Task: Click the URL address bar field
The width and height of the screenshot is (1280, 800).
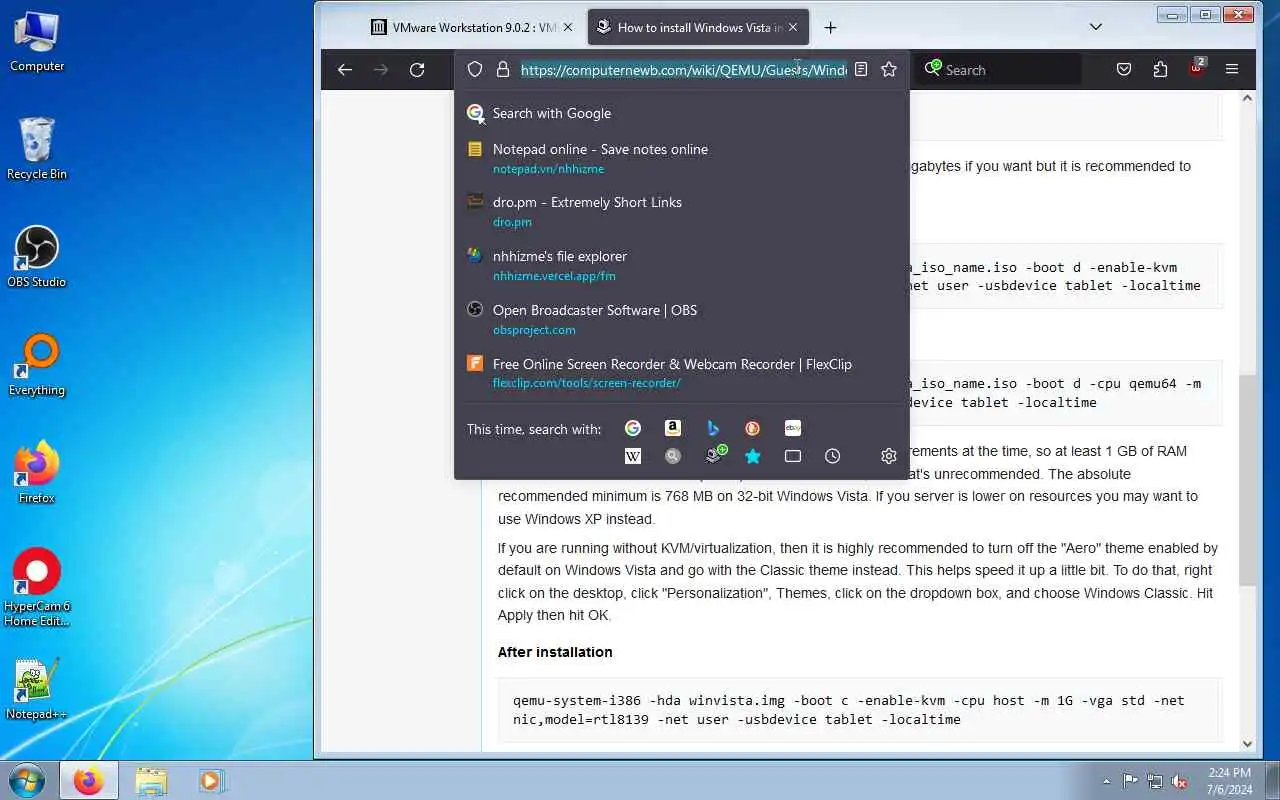Action: (x=683, y=70)
